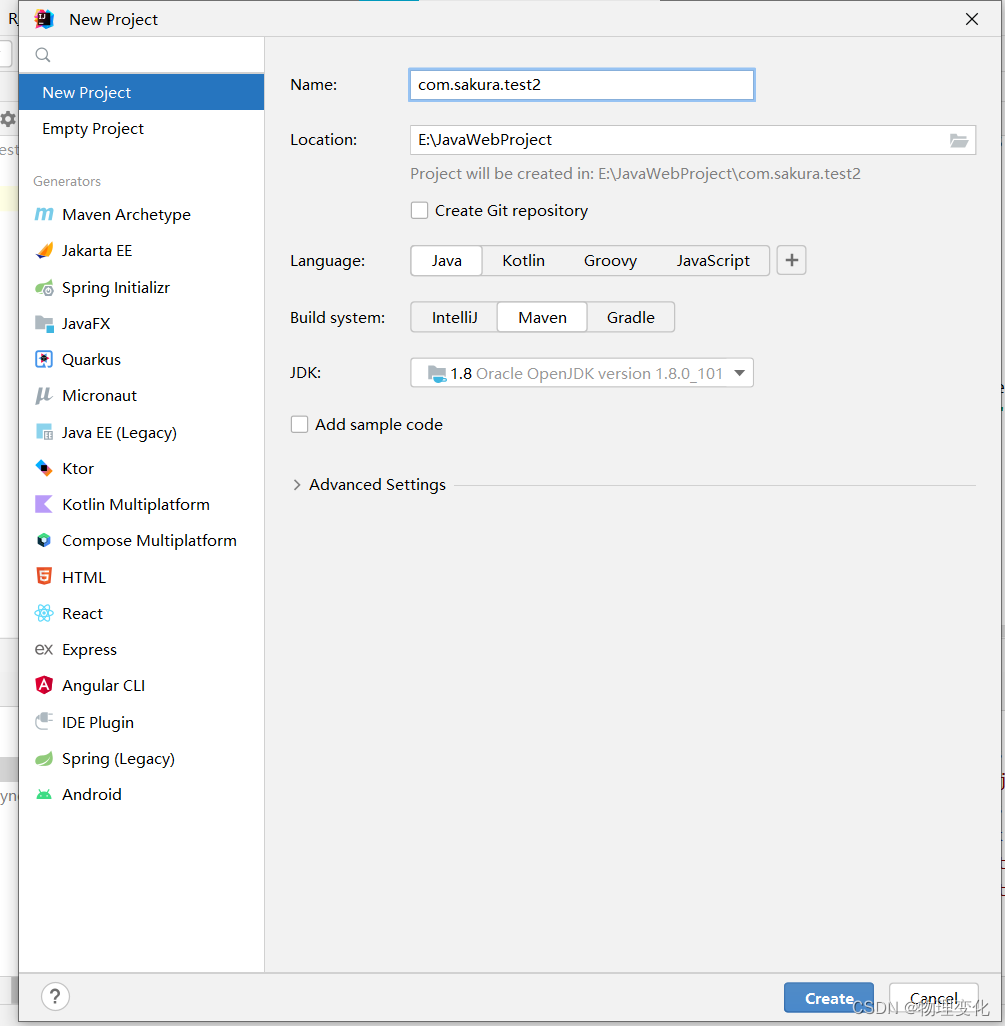The image size is (1005, 1026).
Task: Click the Express ex icon
Action: [x=44, y=649]
